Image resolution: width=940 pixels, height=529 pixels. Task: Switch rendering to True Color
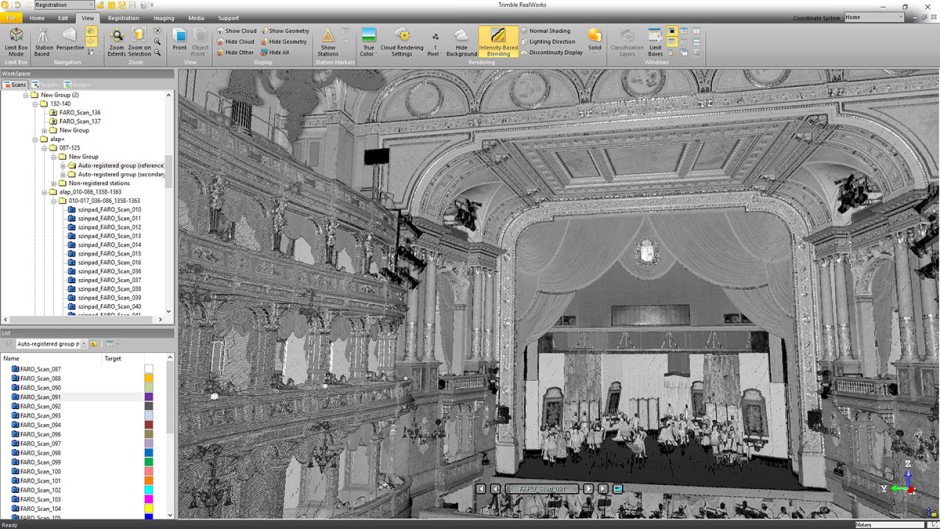(368, 40)
